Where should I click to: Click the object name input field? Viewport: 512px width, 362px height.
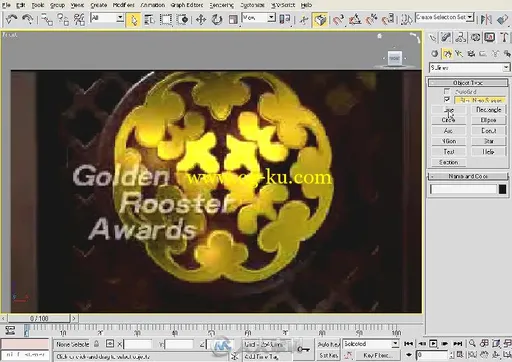point(464,189)
